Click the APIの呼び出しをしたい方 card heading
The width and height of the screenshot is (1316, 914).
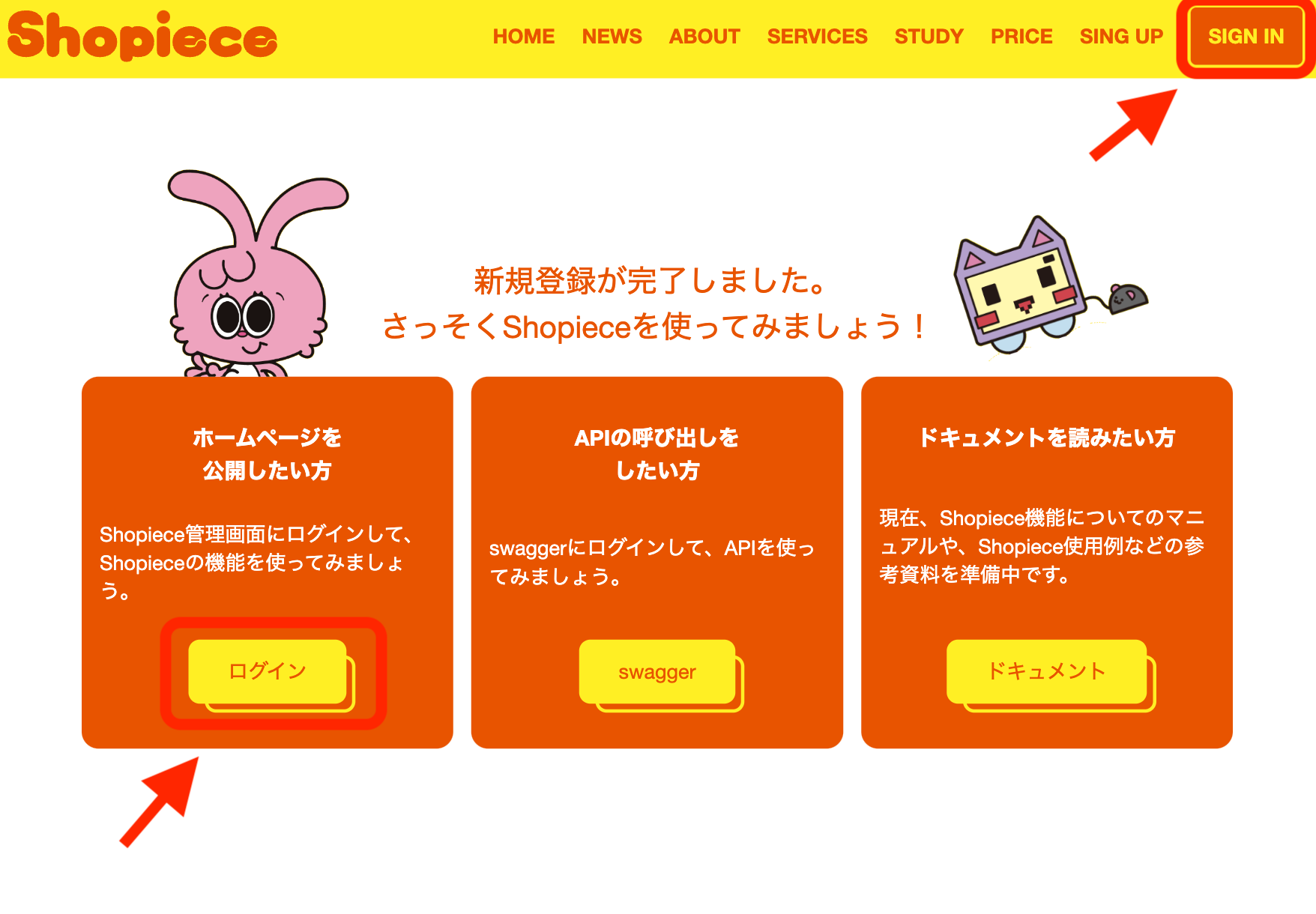point(657,454)
